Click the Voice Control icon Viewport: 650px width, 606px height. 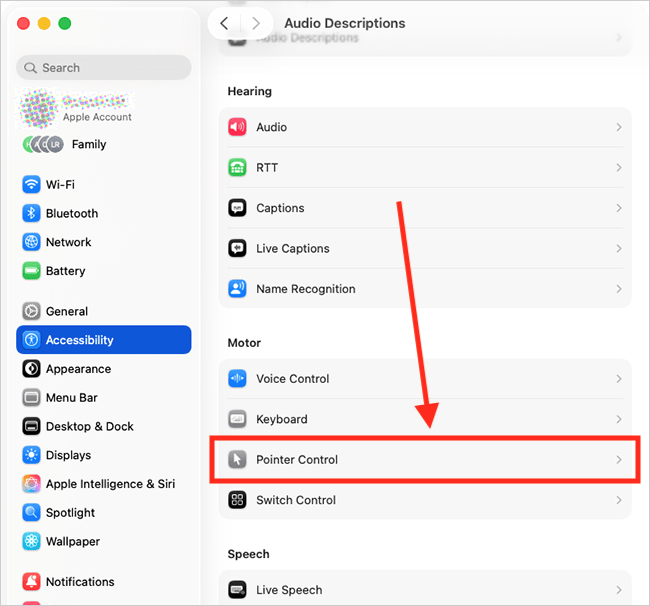(x=237, y=379)
